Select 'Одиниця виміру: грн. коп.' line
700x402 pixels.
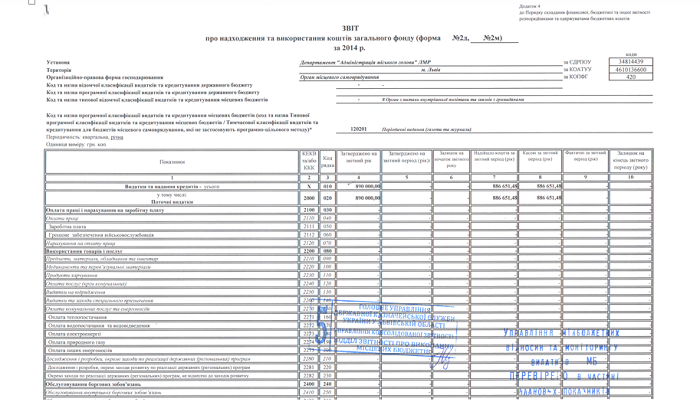pos(76,144)
